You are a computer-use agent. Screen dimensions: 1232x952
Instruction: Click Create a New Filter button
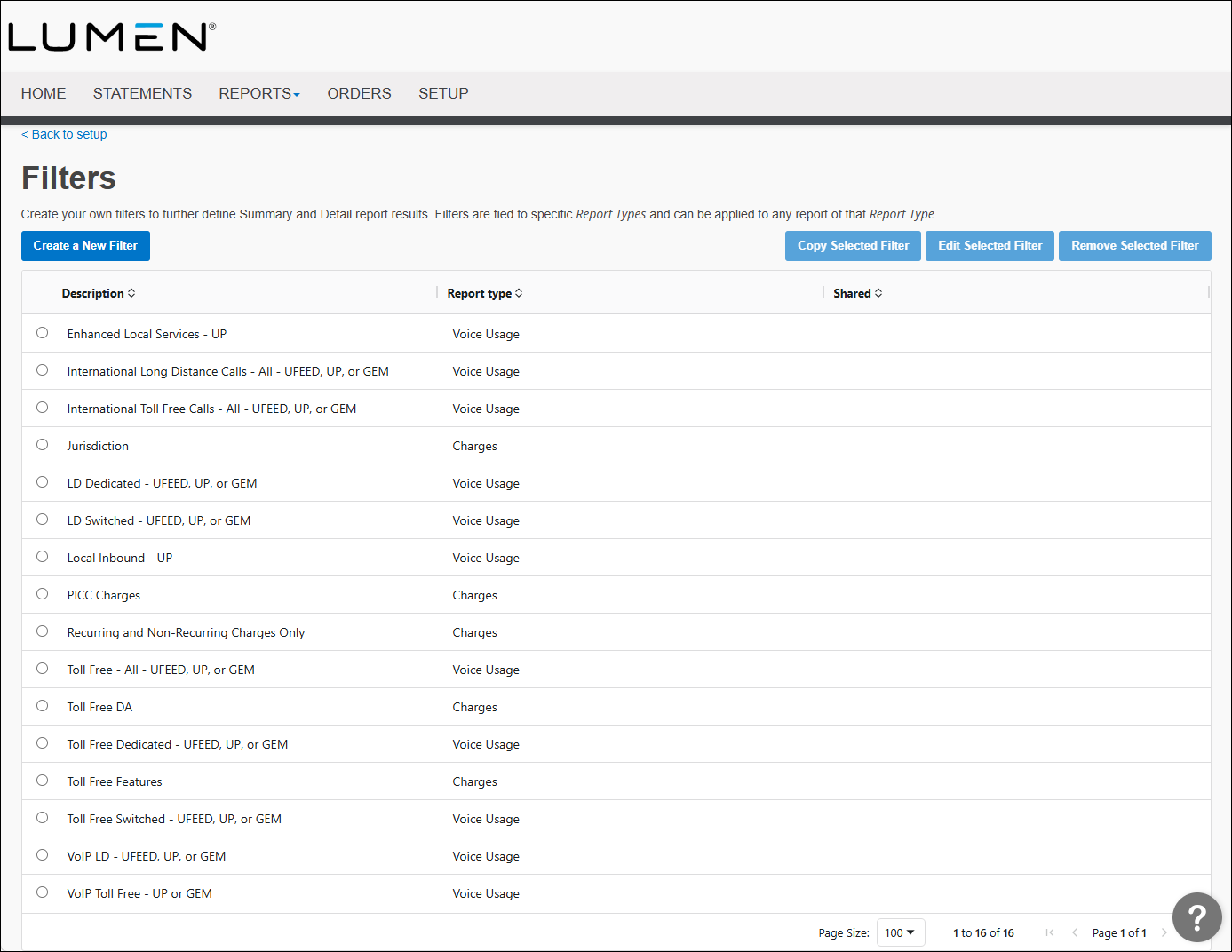point(85,246)
